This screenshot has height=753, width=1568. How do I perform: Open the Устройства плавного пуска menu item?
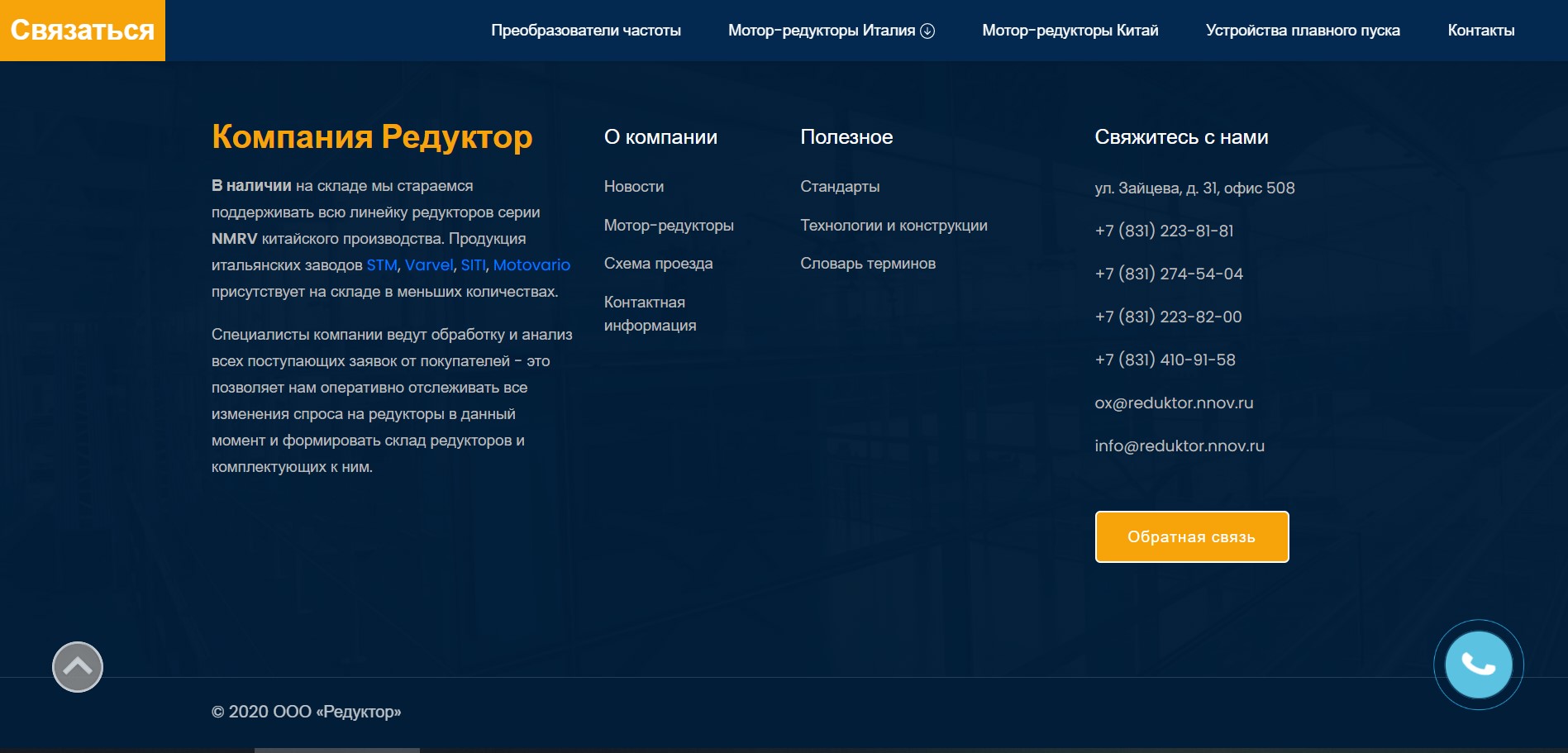(1303, 31)
